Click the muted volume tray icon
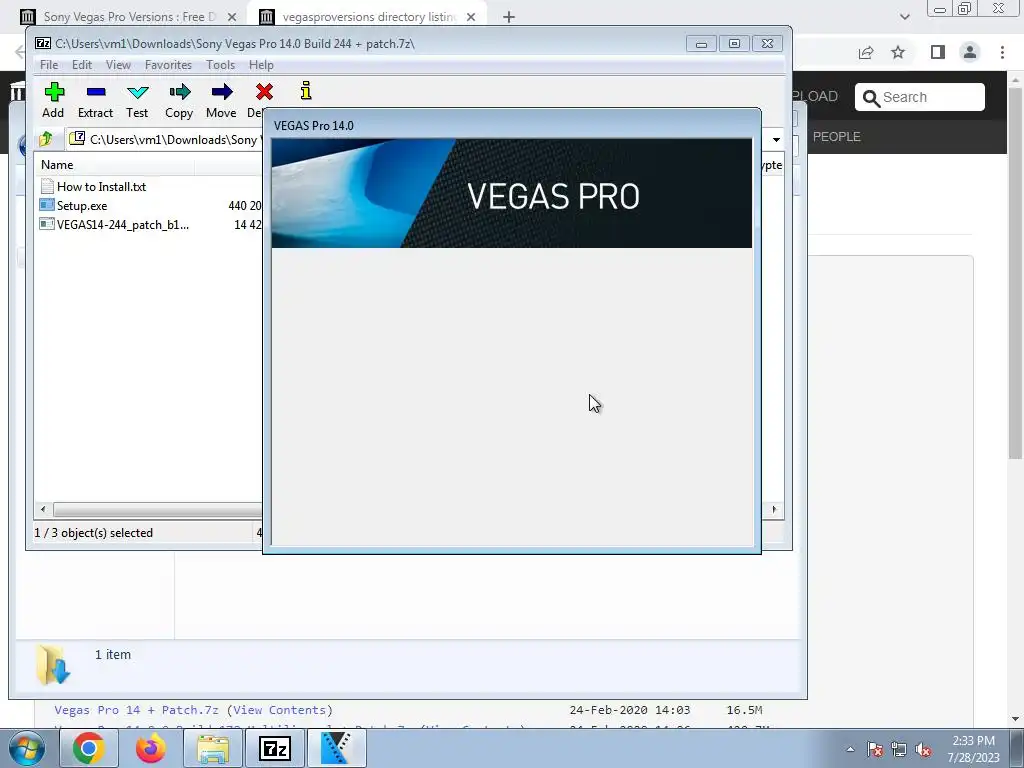The height and width of the screenshot is (768, 1024). point(923,749)
